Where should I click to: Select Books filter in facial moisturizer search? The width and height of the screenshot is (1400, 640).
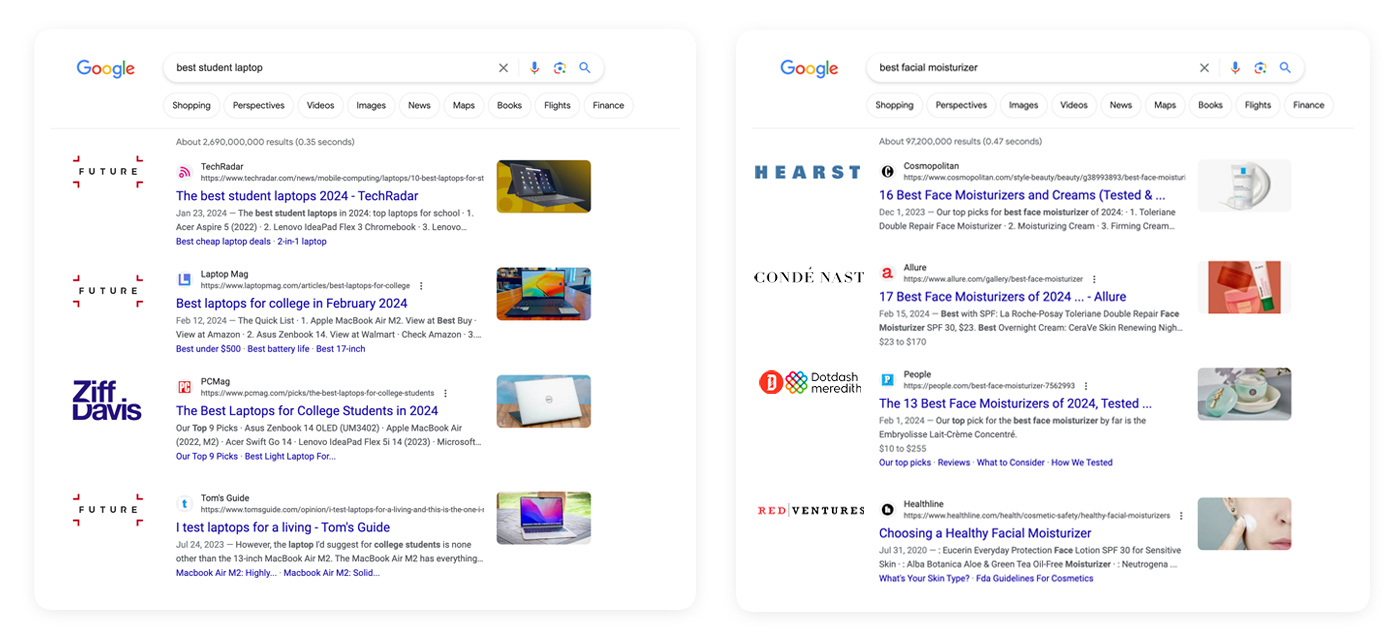(1210, 105)
